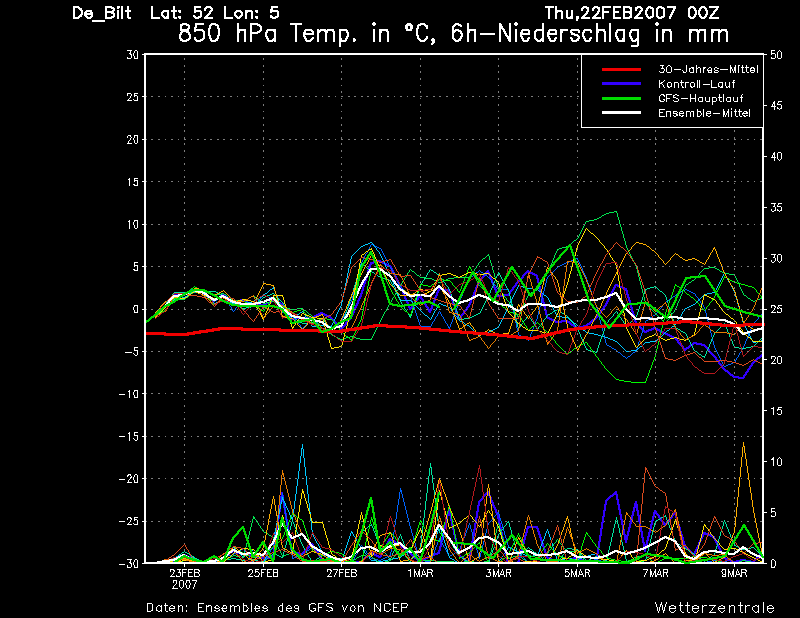The image size is (800, 618).
Task: Click the 5MAR date axis label
Action: click(x=577, y=573)
